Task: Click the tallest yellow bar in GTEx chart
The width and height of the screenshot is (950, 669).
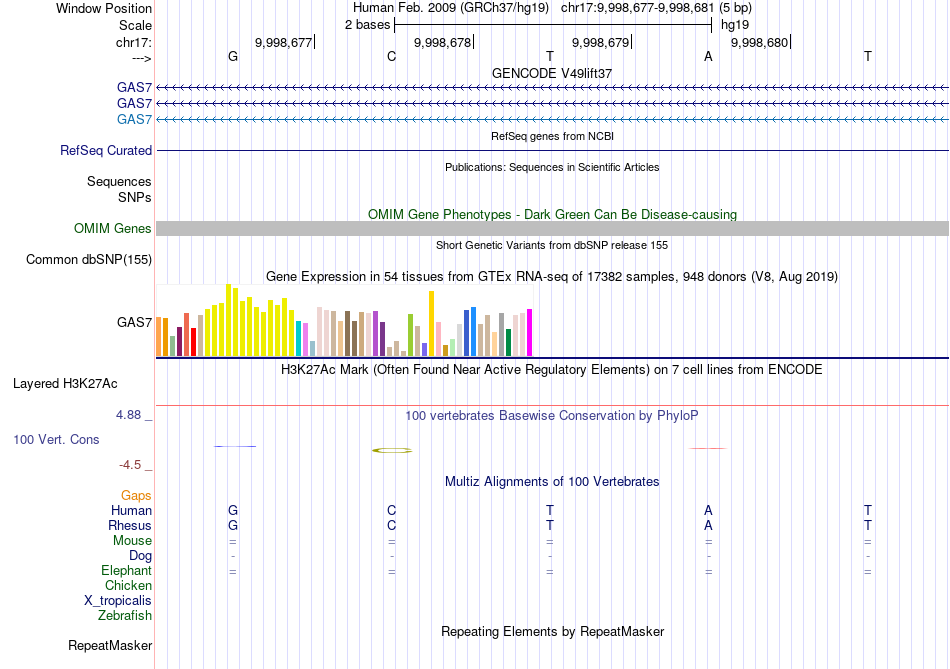Action: (228, 320)
